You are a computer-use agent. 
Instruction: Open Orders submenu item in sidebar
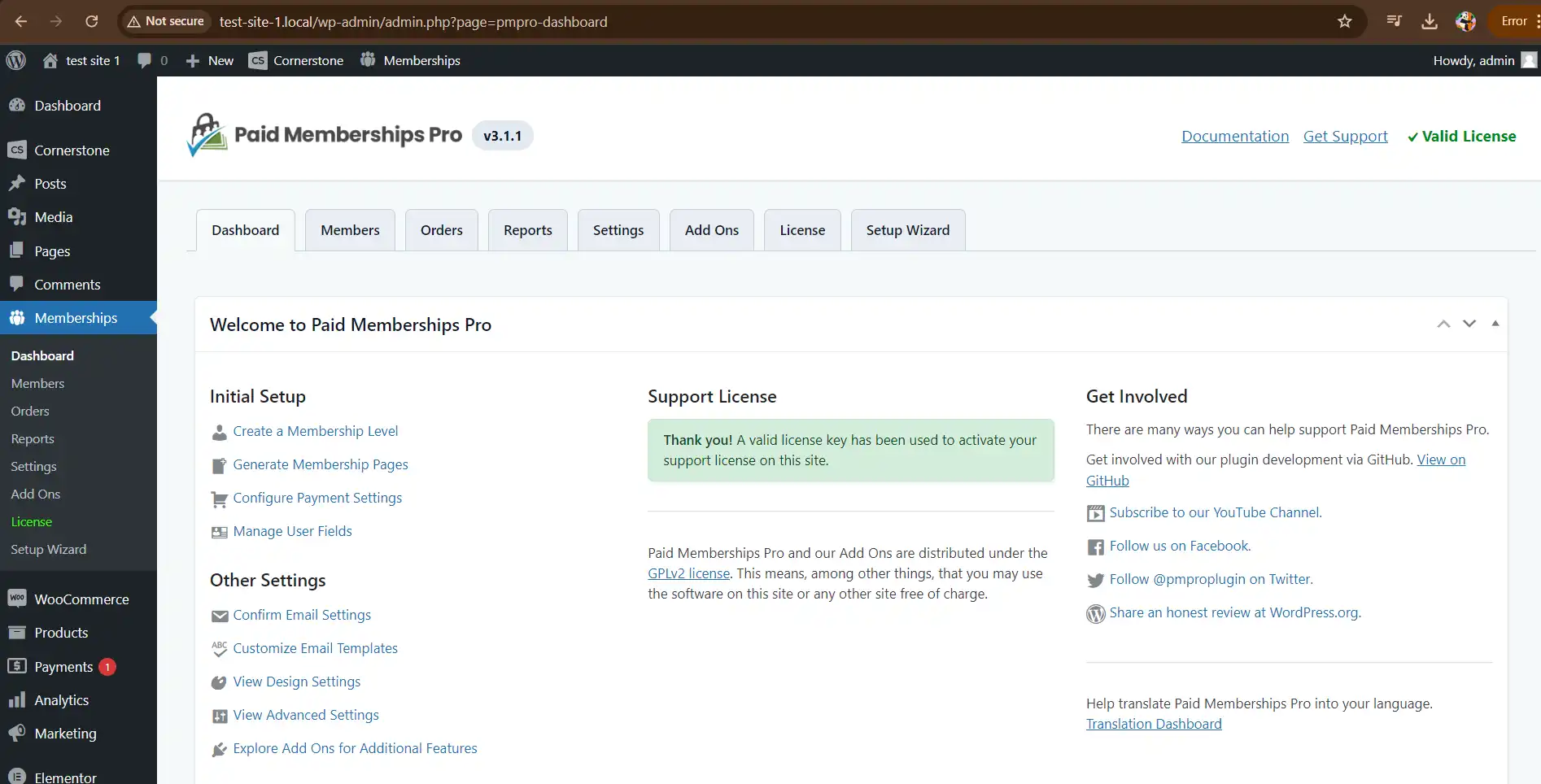click(x=30, y=411)
